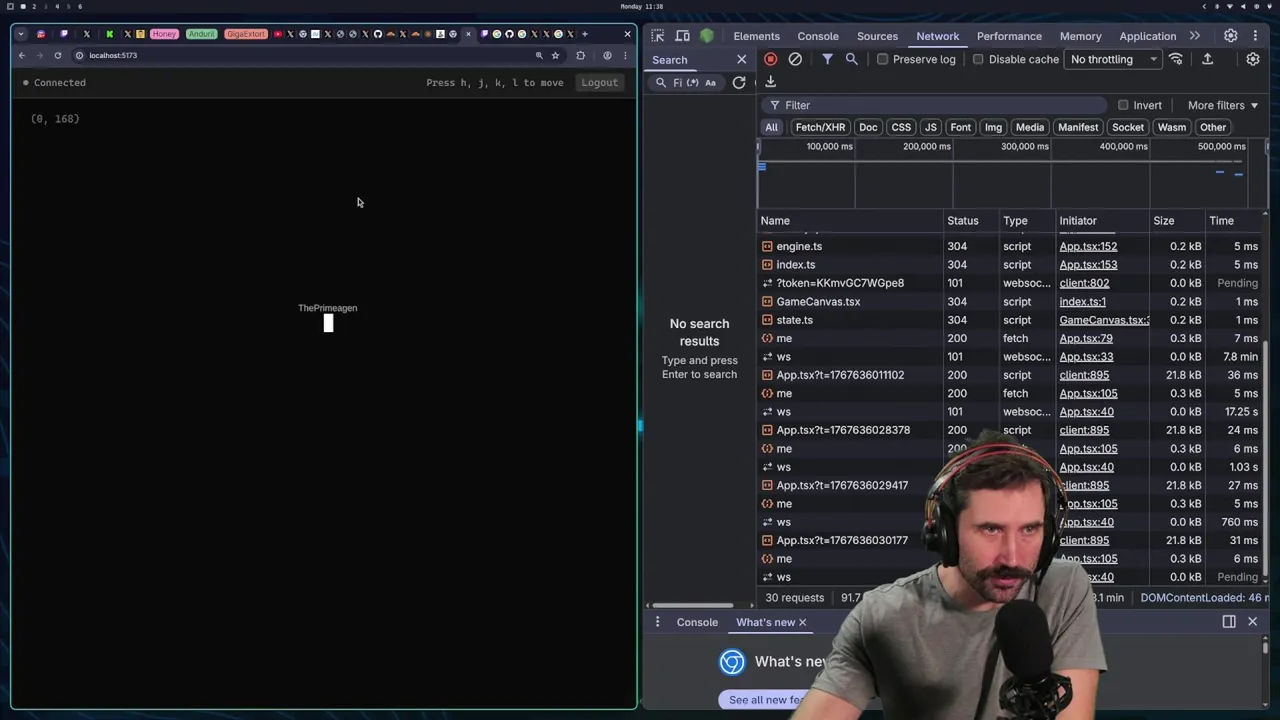Click the green Node.js DevTools icon
The width and height of the screenshot is (1280, 720).
[x=707, y=36]
